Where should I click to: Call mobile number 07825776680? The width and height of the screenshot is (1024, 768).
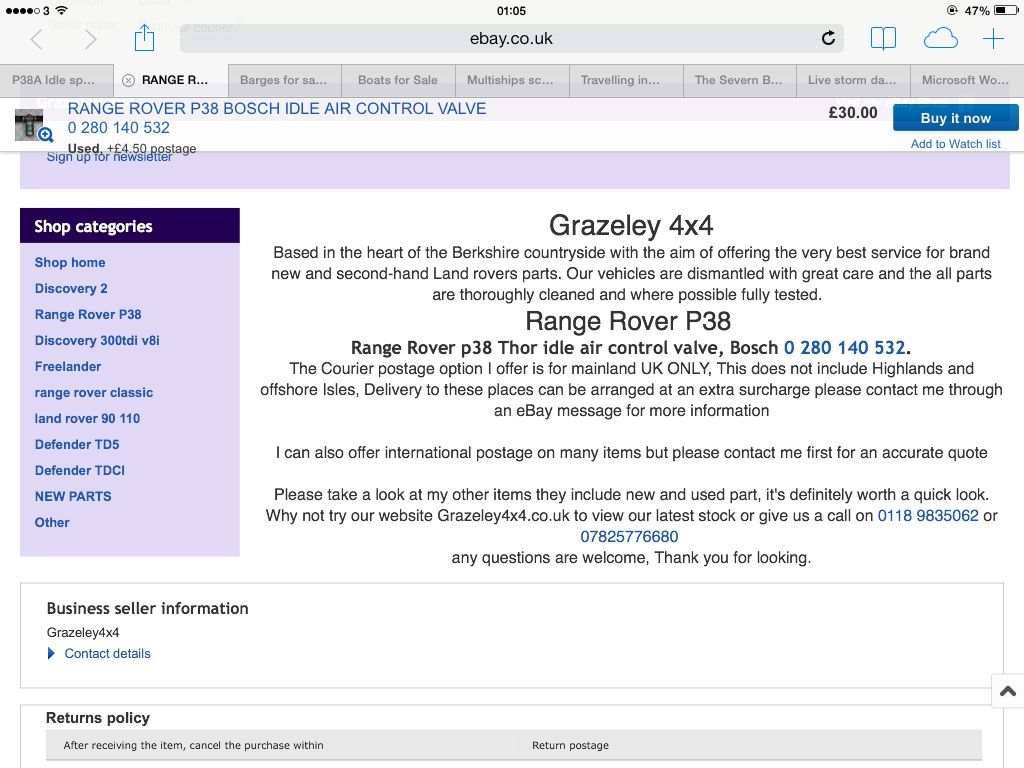(630, 537)
